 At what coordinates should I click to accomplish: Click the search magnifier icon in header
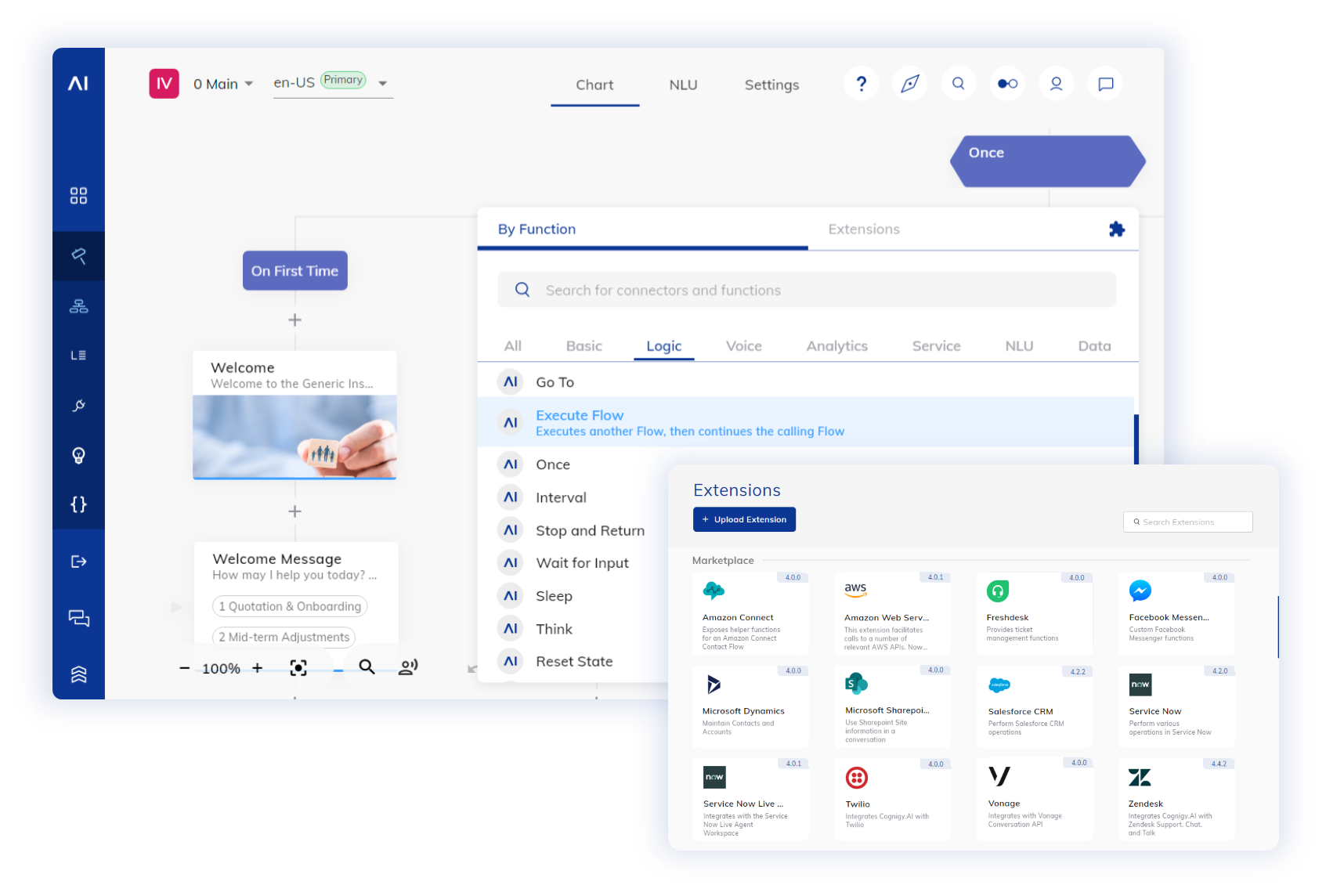point(959,84)
